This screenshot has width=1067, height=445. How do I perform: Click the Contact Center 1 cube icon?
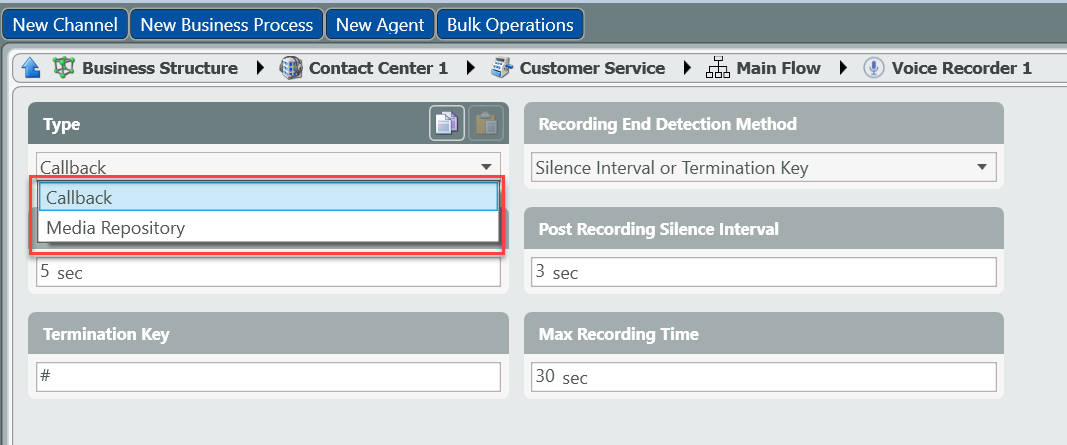(291, 68)
